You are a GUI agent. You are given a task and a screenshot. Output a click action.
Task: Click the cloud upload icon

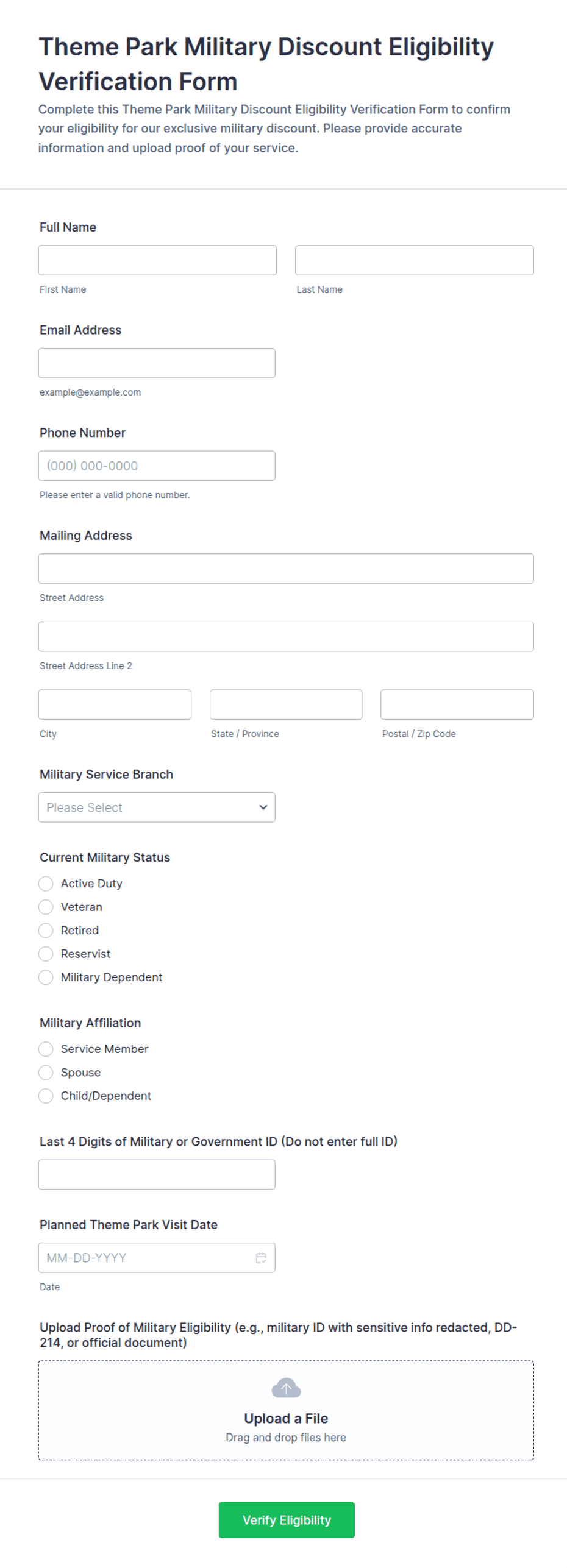286,1388
